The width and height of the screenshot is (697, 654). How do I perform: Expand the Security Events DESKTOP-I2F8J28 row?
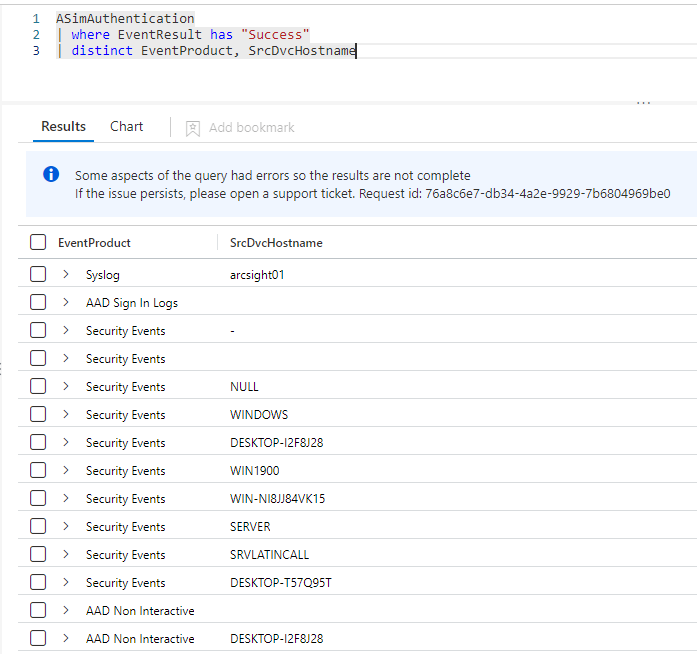point(66,442)
